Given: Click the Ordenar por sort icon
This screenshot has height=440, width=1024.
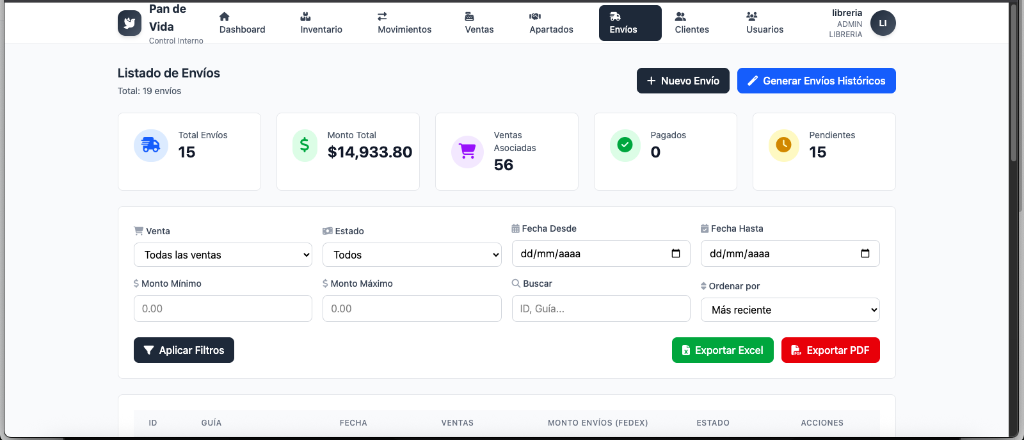Looking at the screenshot, I should click(x=704, y=286).
